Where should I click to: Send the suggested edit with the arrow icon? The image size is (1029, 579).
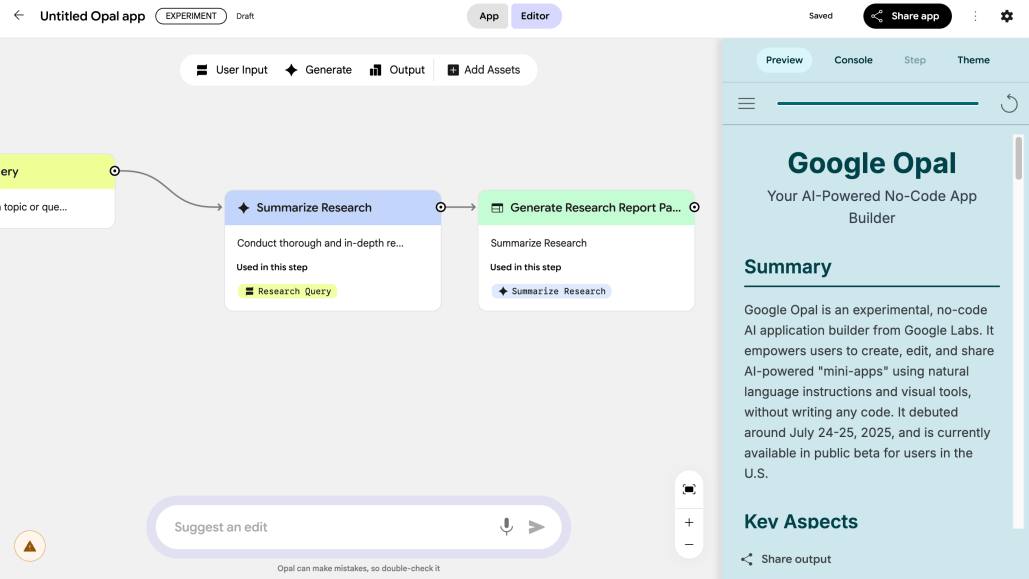(537, 525)
